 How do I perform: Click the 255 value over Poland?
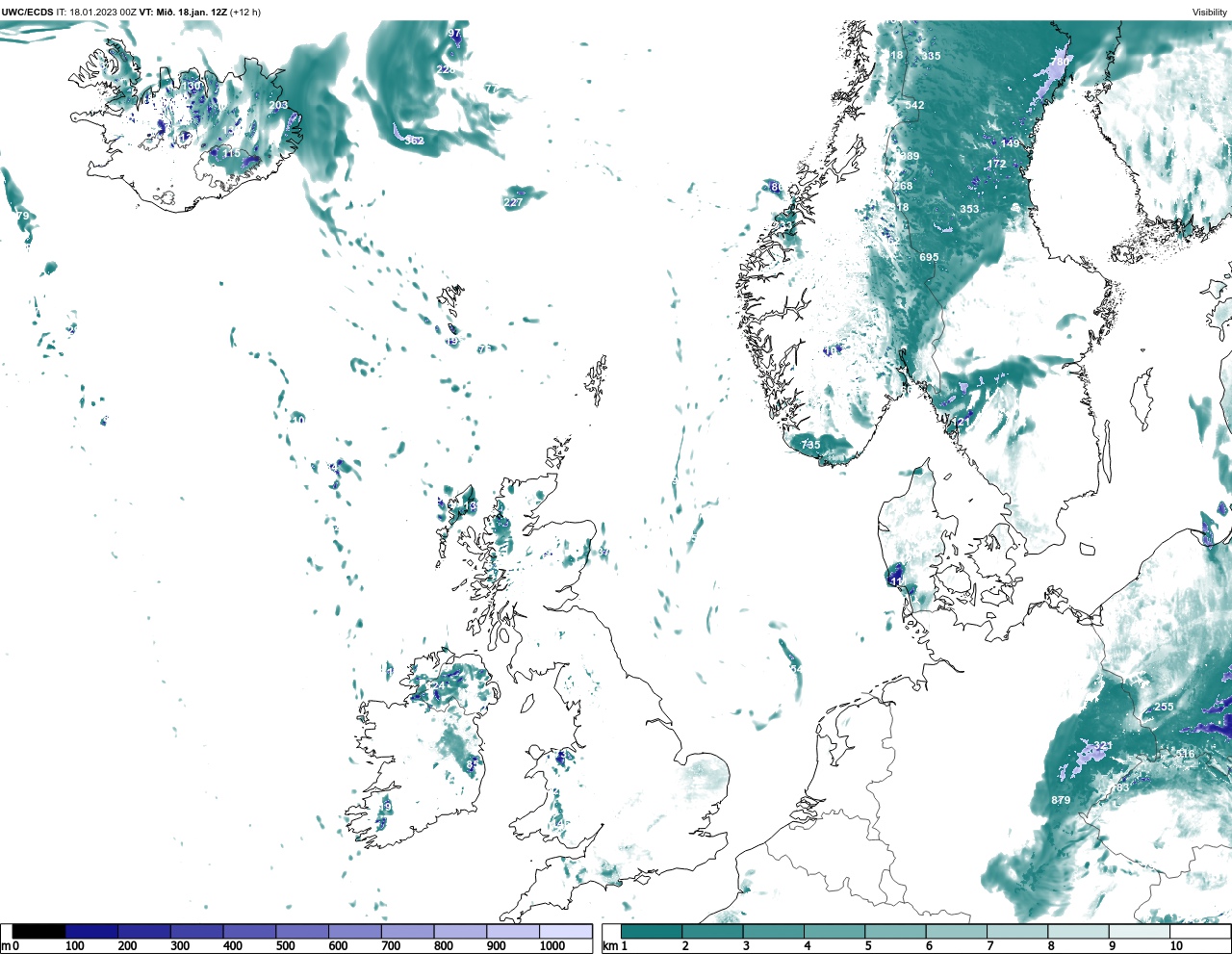(1165, 707)
